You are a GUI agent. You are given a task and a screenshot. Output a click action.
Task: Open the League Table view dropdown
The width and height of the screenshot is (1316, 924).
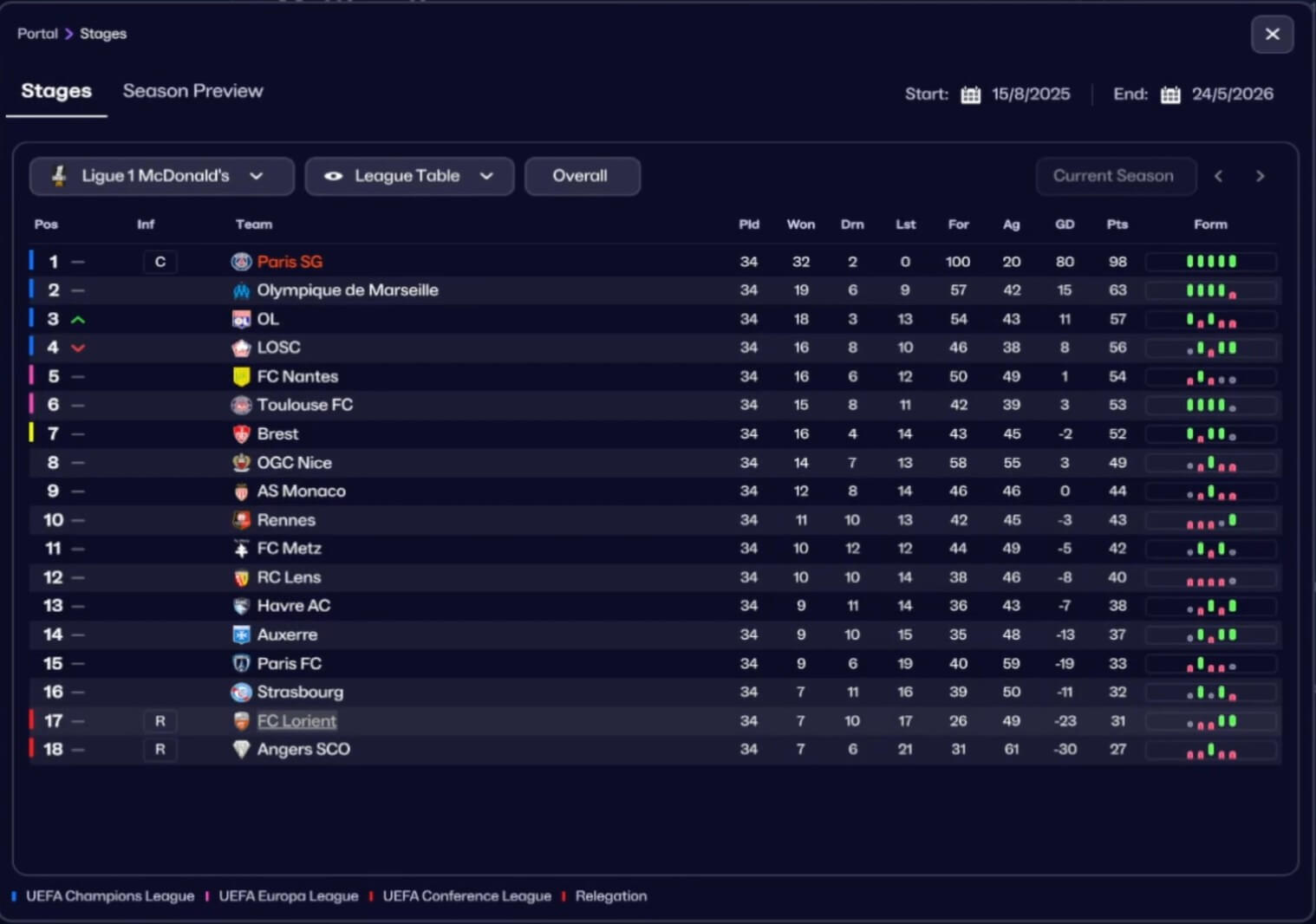486,176
